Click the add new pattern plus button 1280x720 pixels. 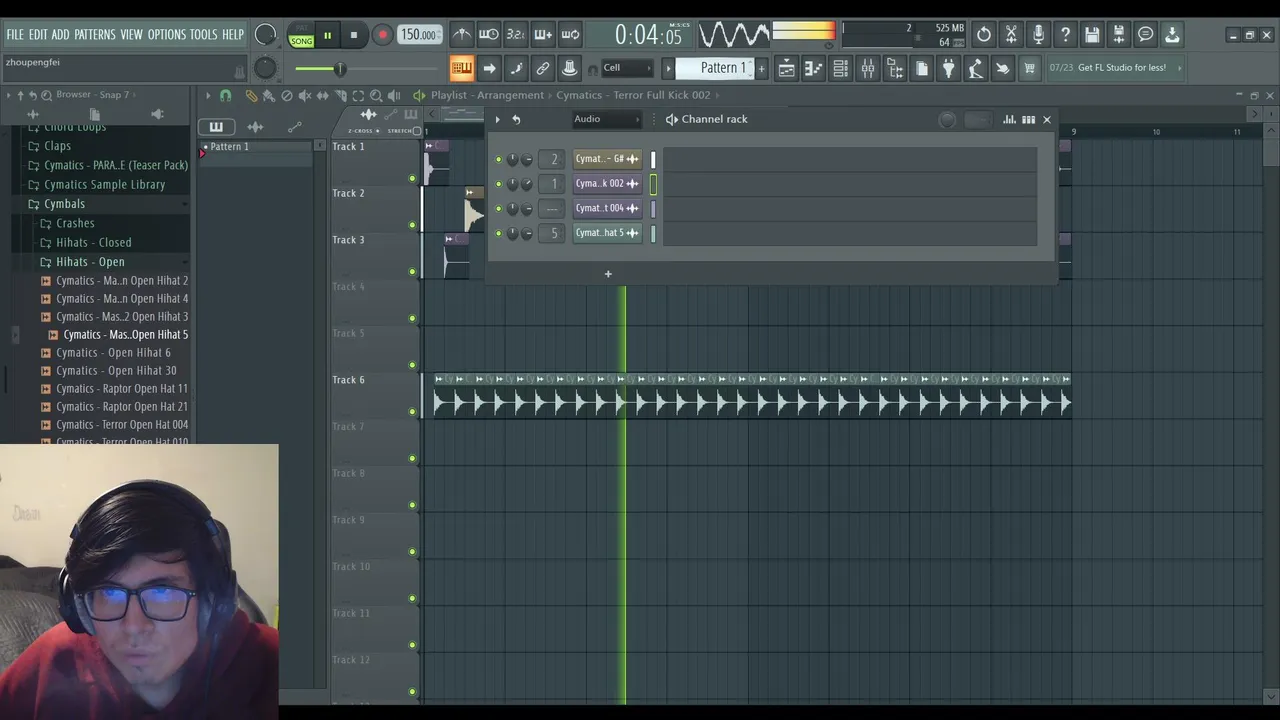tap(762, 68)
